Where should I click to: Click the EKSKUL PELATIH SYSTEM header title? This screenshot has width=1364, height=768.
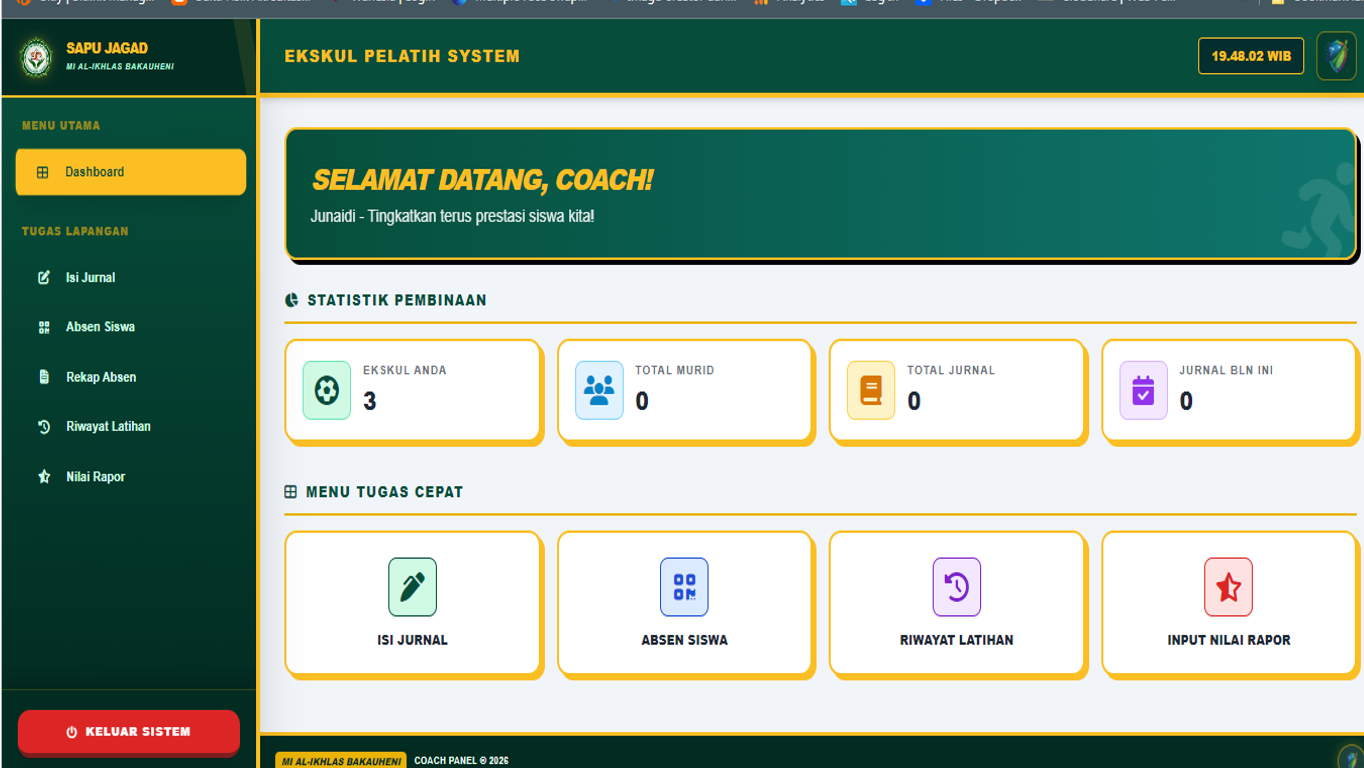402,56
